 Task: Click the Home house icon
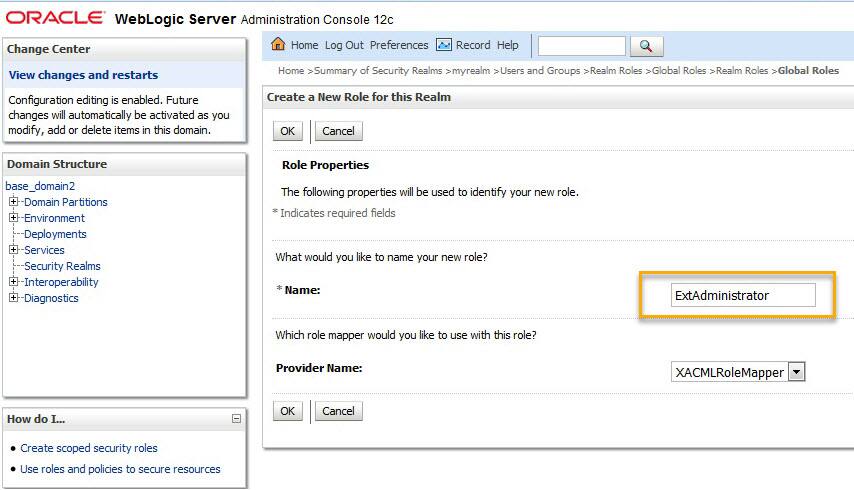(278, 44)
